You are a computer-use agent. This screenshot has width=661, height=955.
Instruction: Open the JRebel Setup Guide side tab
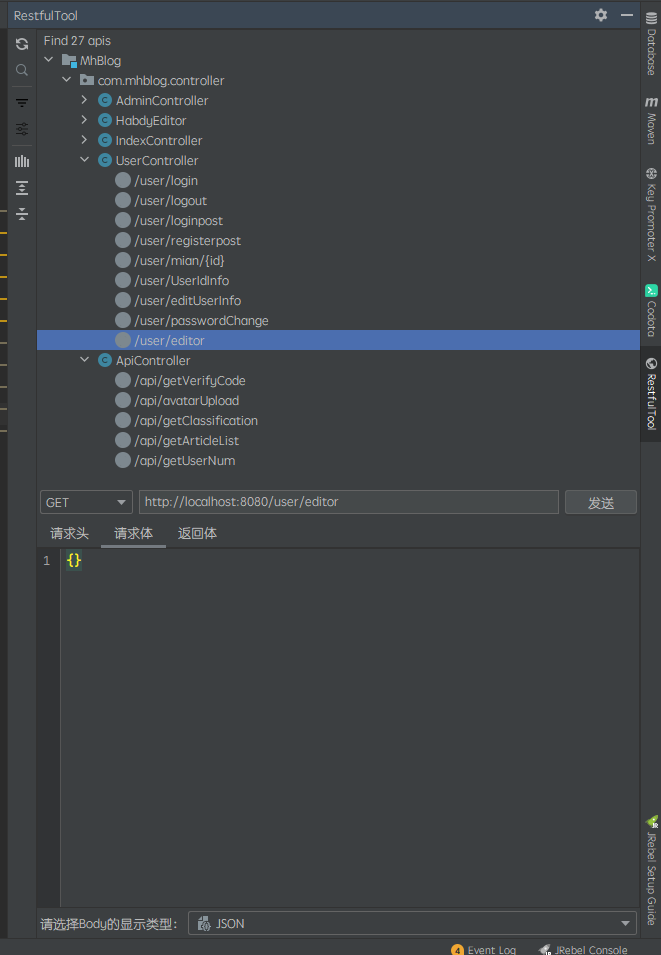click(x=651, y=871)
